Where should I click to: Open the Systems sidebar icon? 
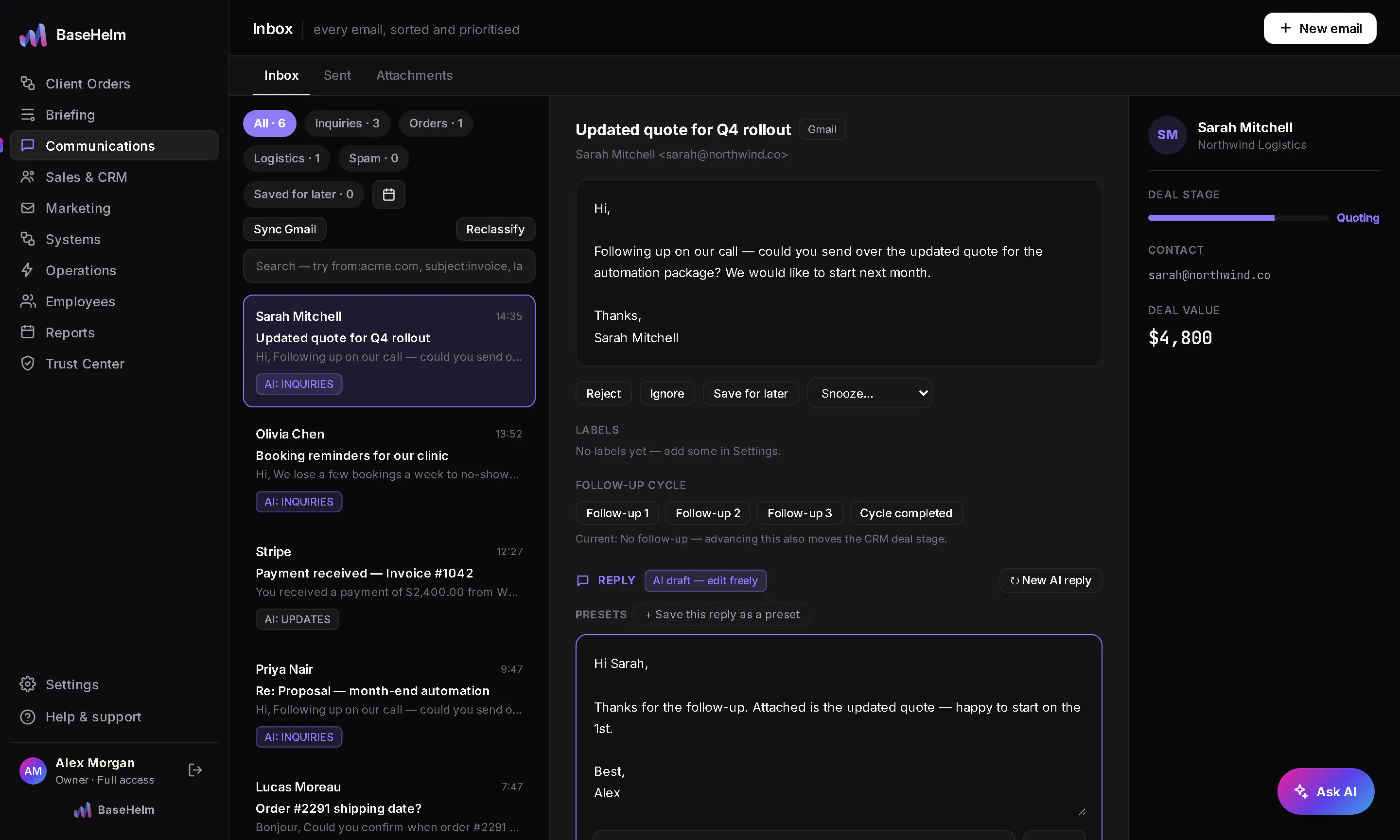[x=28, y=239]
